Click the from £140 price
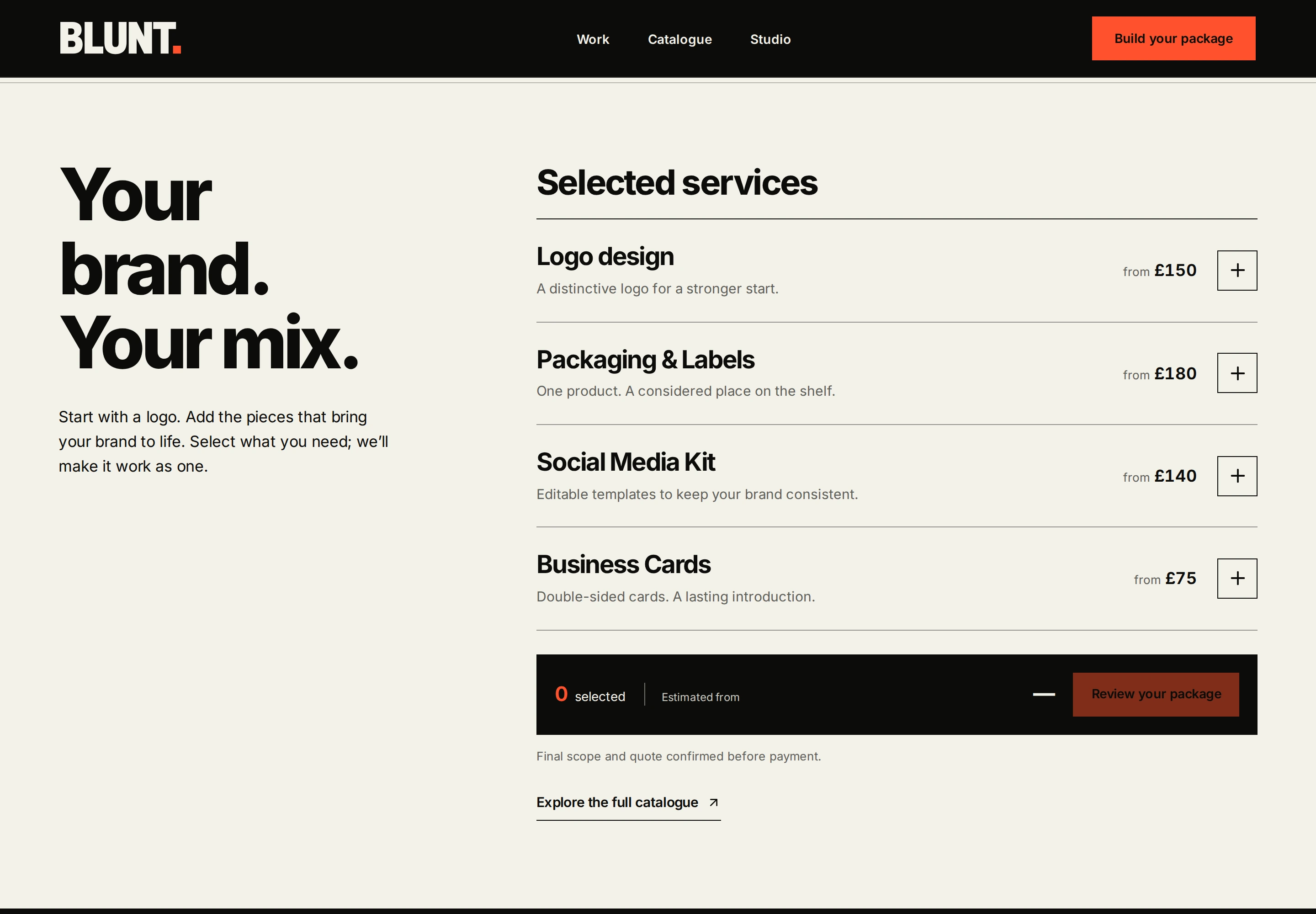Image resolution: width=1316 pixels, height=914 pixels. coord(1159,476)
